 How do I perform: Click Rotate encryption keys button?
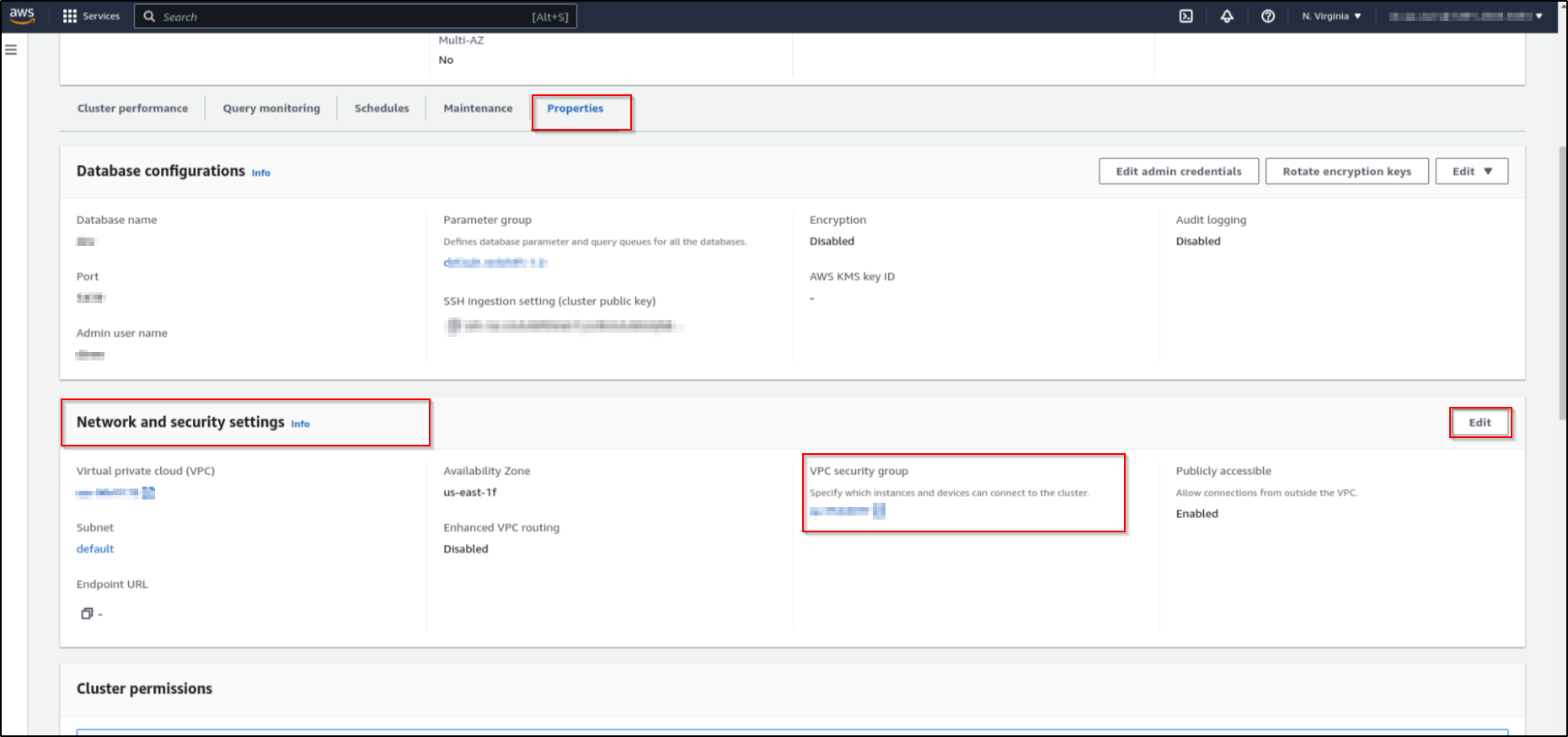1347,171
